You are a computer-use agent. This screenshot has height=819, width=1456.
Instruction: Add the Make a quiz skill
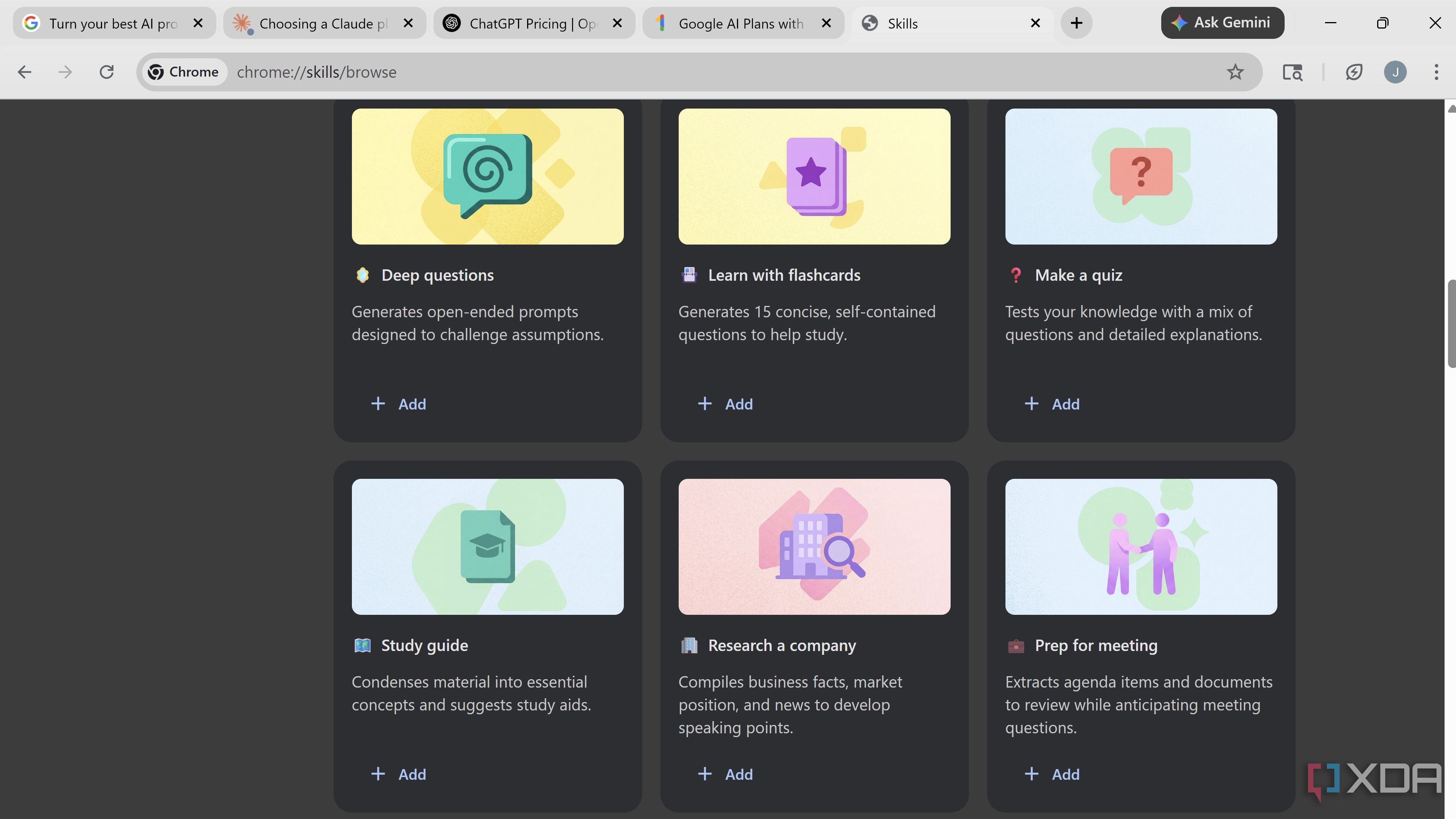point(1052,403)
